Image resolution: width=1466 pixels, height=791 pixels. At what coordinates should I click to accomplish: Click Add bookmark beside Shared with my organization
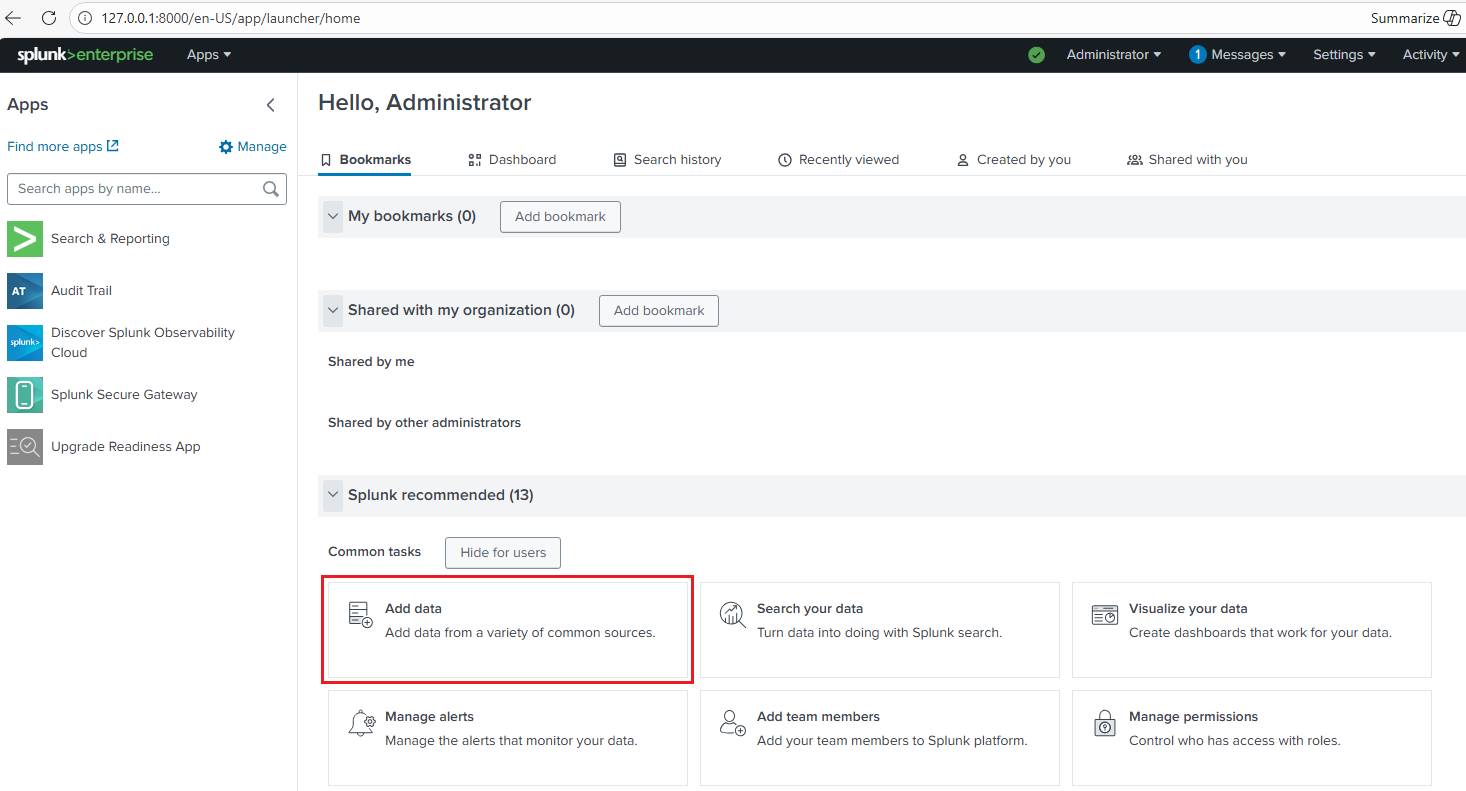(x=659, y=311)
